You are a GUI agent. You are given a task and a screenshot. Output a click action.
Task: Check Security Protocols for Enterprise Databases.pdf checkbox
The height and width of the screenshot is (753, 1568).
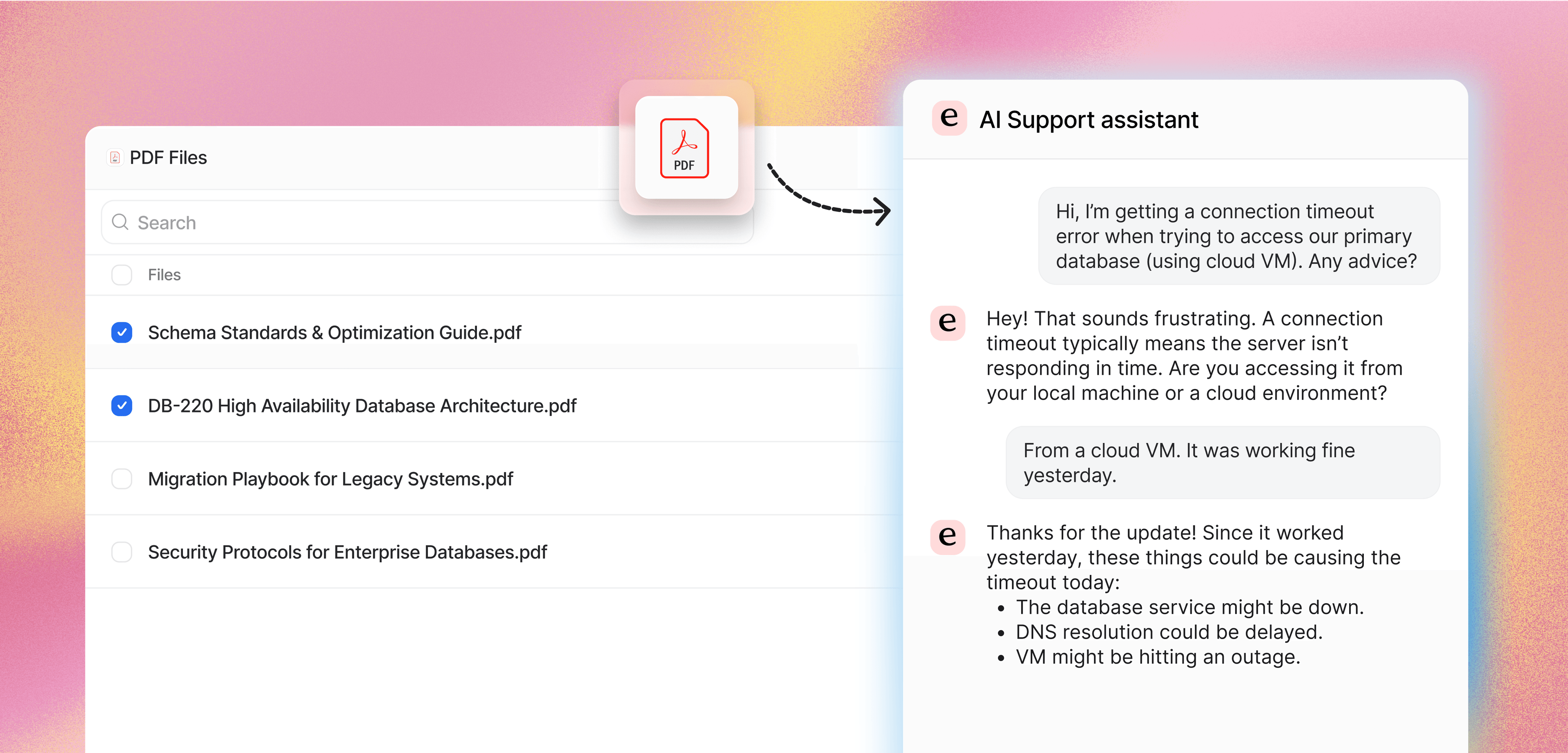click(x=122, y=552)
